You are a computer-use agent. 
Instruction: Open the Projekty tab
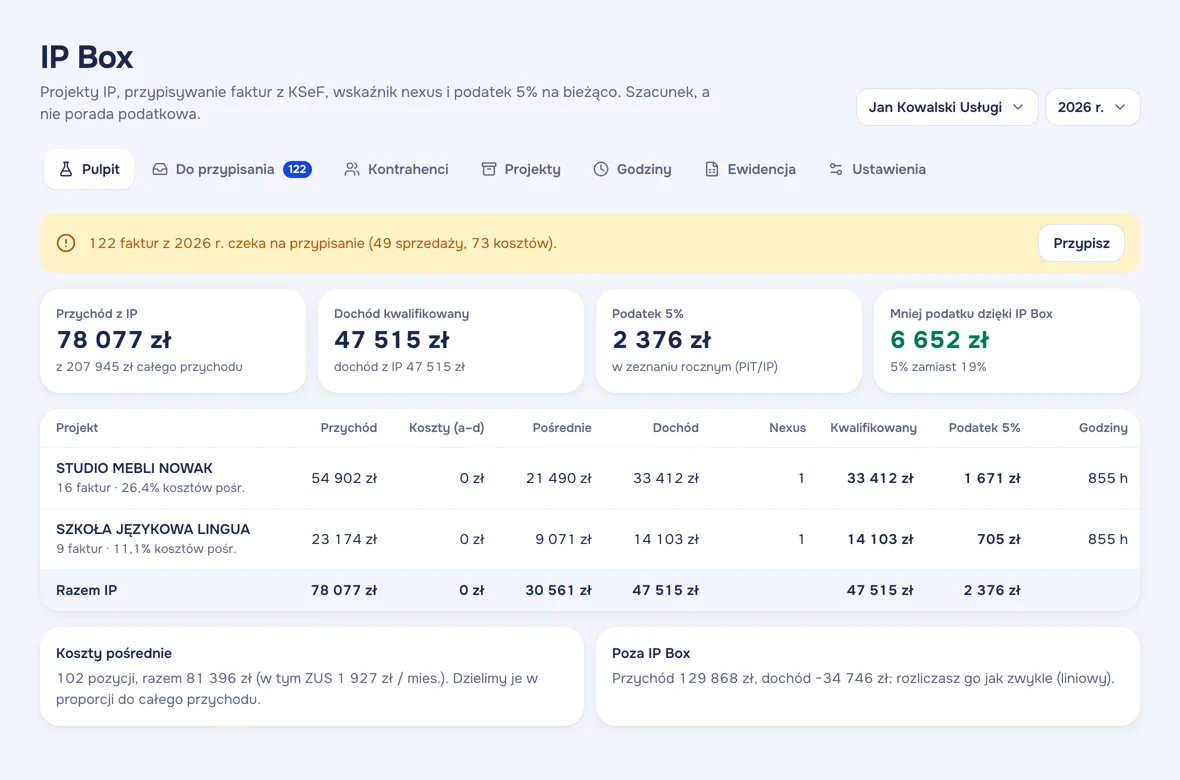(x=521, y=169)
